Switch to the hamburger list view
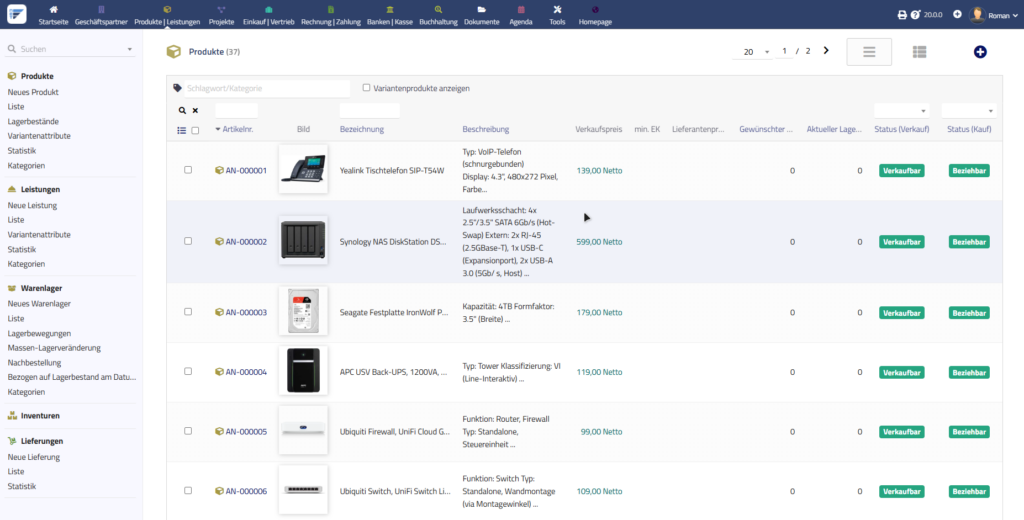Viewport: 1024px width, 520px height. point(869,52)
